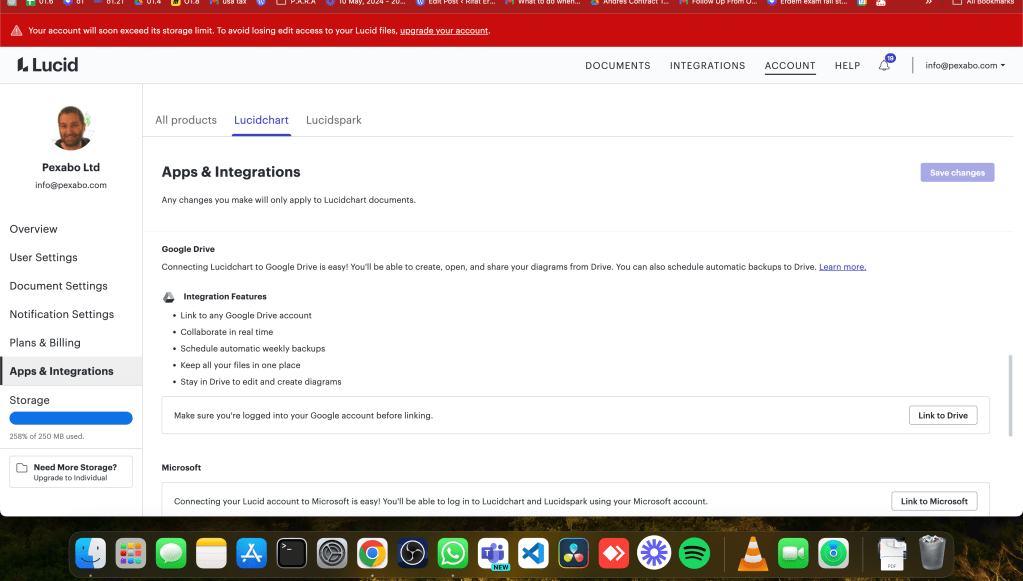Go to Overview in the sidebar

[x=33, y=229]
